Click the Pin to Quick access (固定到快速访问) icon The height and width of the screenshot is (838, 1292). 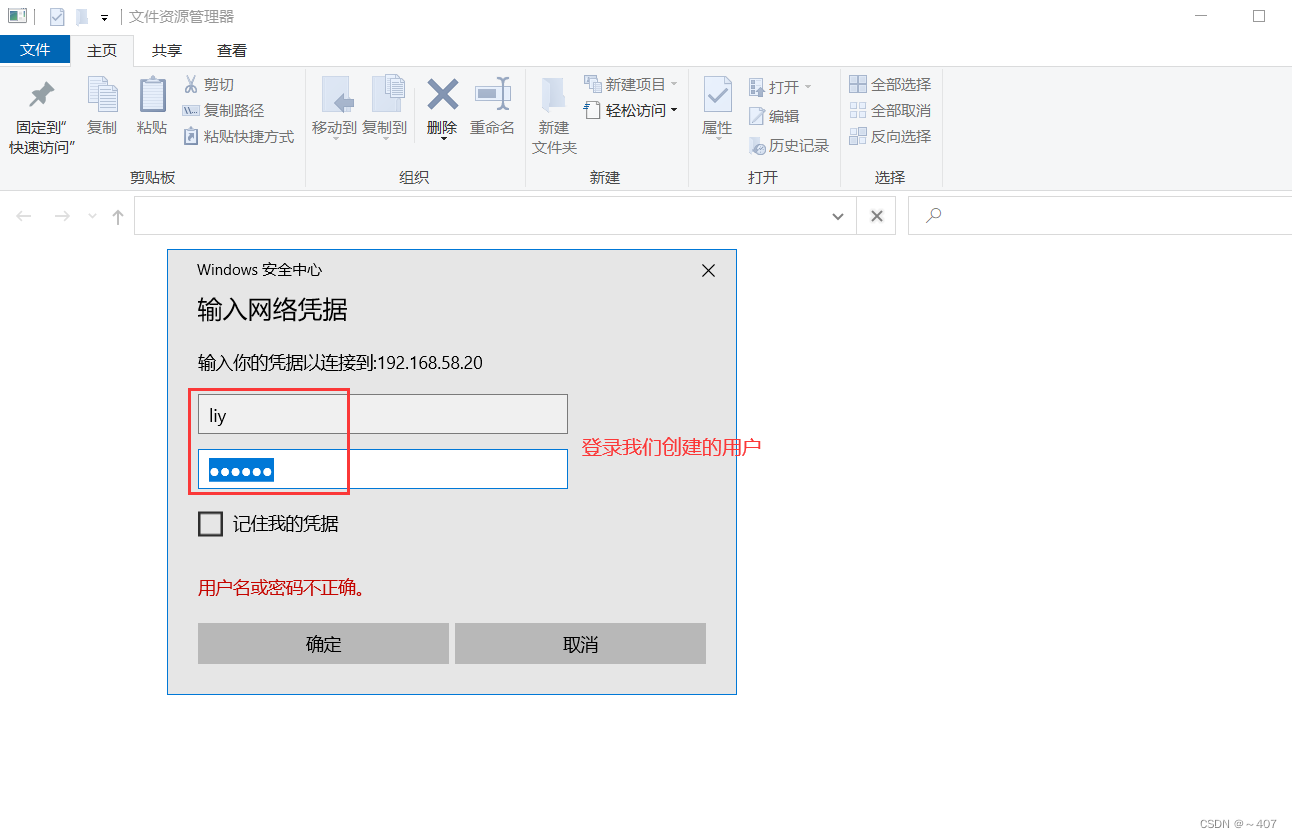(41, 95)
